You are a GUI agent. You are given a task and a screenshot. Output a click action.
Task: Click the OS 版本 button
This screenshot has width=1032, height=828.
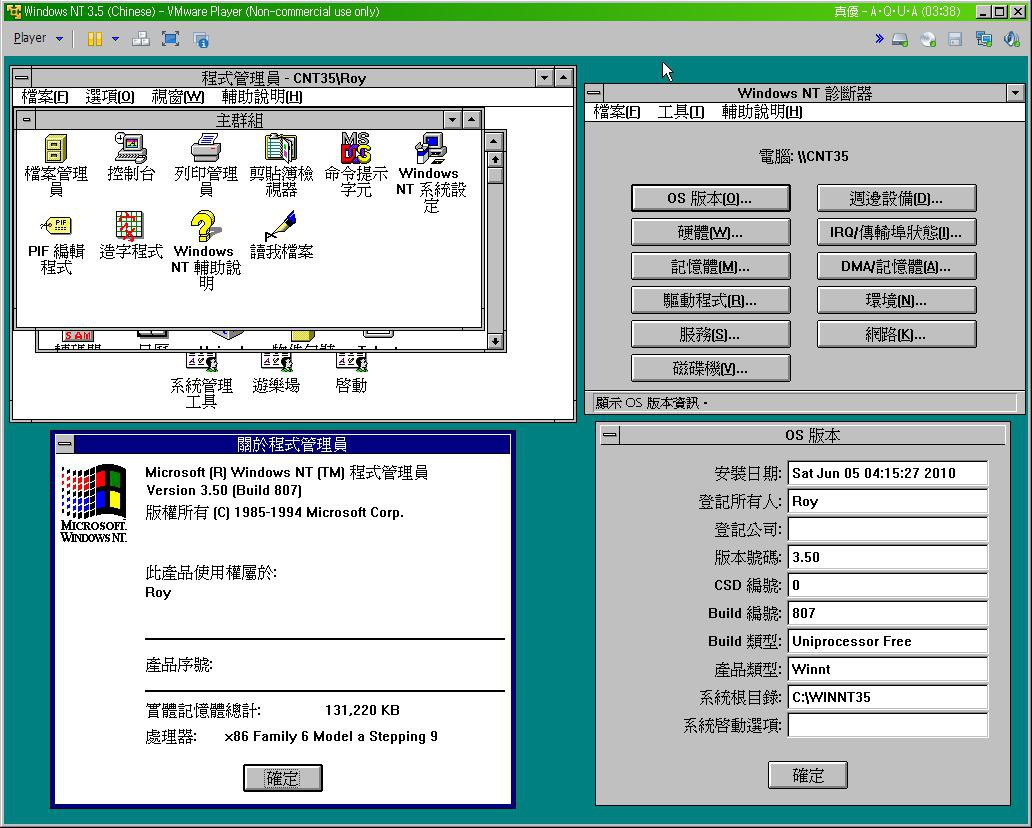710,198
